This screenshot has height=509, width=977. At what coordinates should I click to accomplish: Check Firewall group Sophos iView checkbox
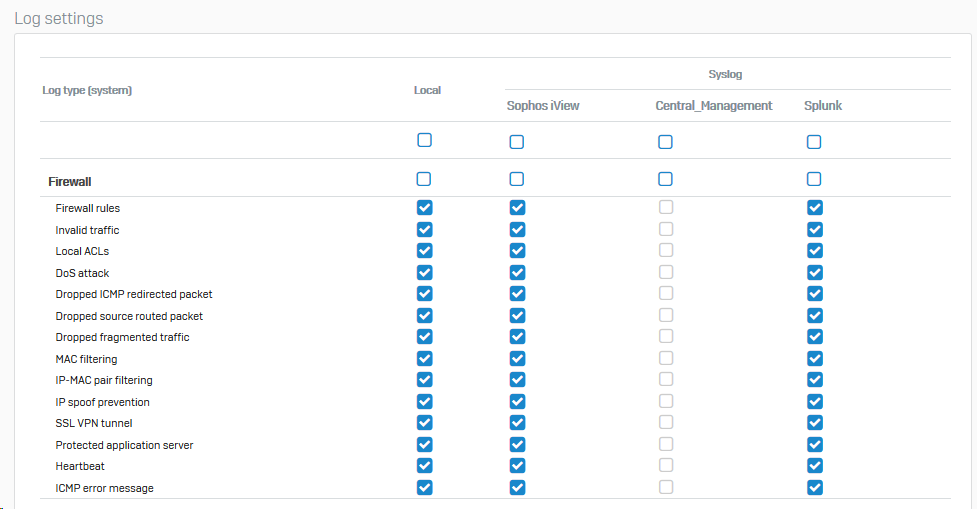517,179
